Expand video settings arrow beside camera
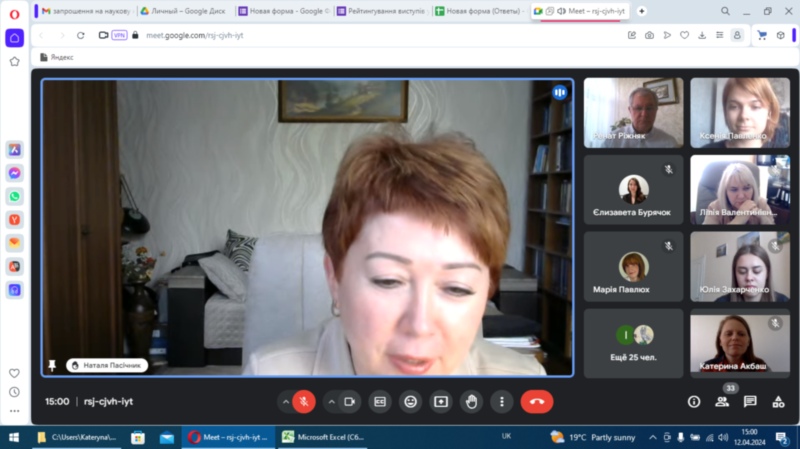This screenshot has height=449, width=800. pos(332,401)
